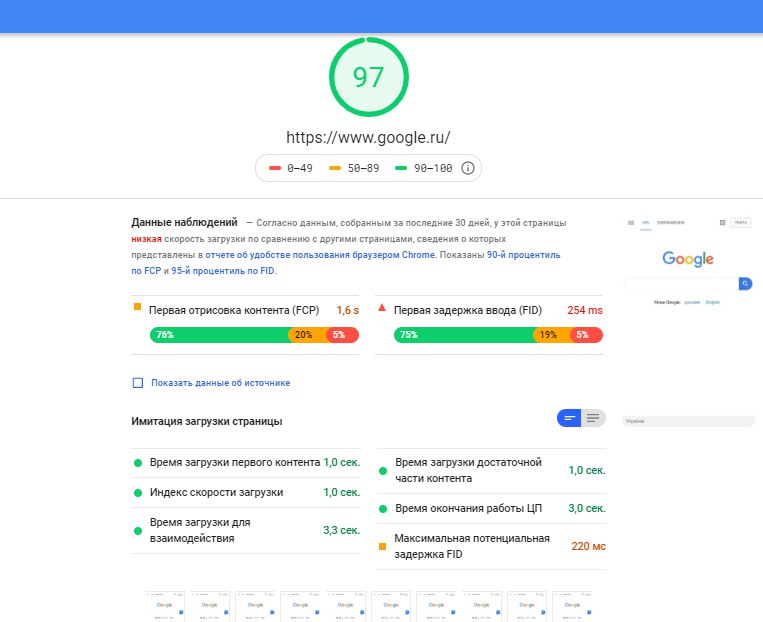Click the last filmstrip thumbnail
Image resolution: width=763 pixels, height=622 pixels.
[572, 606]
